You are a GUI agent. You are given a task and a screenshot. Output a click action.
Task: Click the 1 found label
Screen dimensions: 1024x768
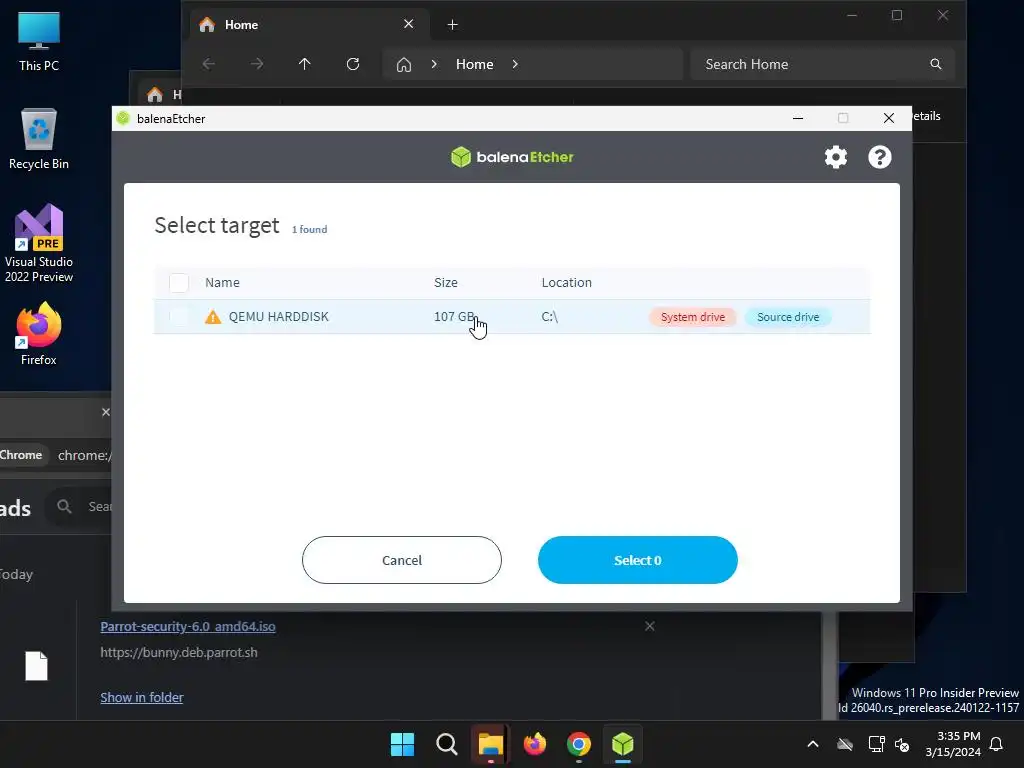point(310,230)
